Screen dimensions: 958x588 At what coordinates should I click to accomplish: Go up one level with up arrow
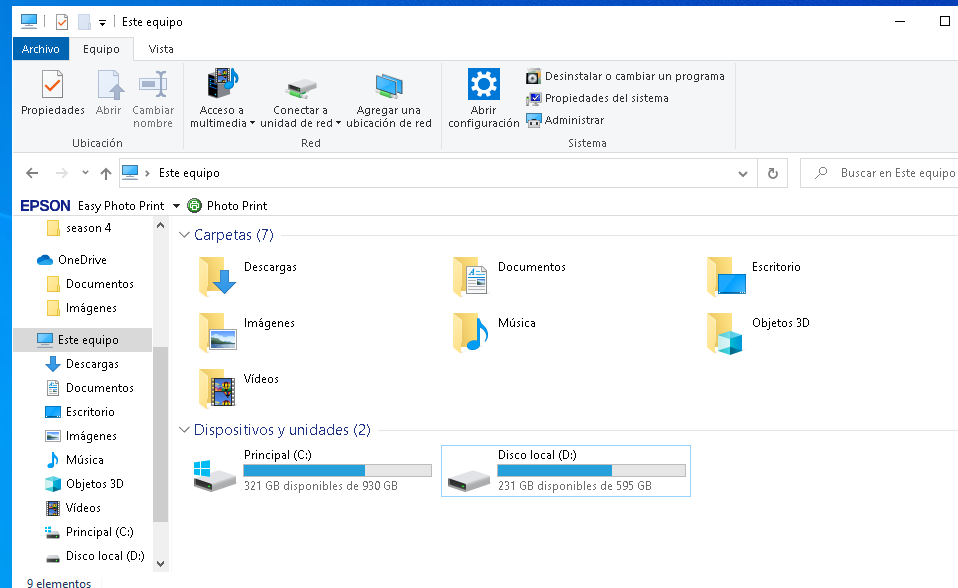106,173
